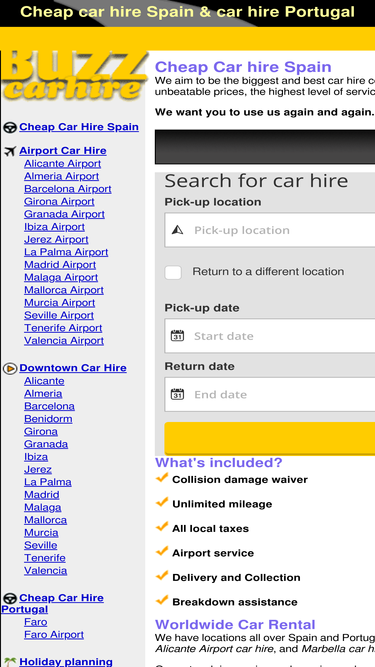Click the play arrow icon beside Downtown Car Hire
This screenshot has width=375, height=667.
click(x=10, y=368)
